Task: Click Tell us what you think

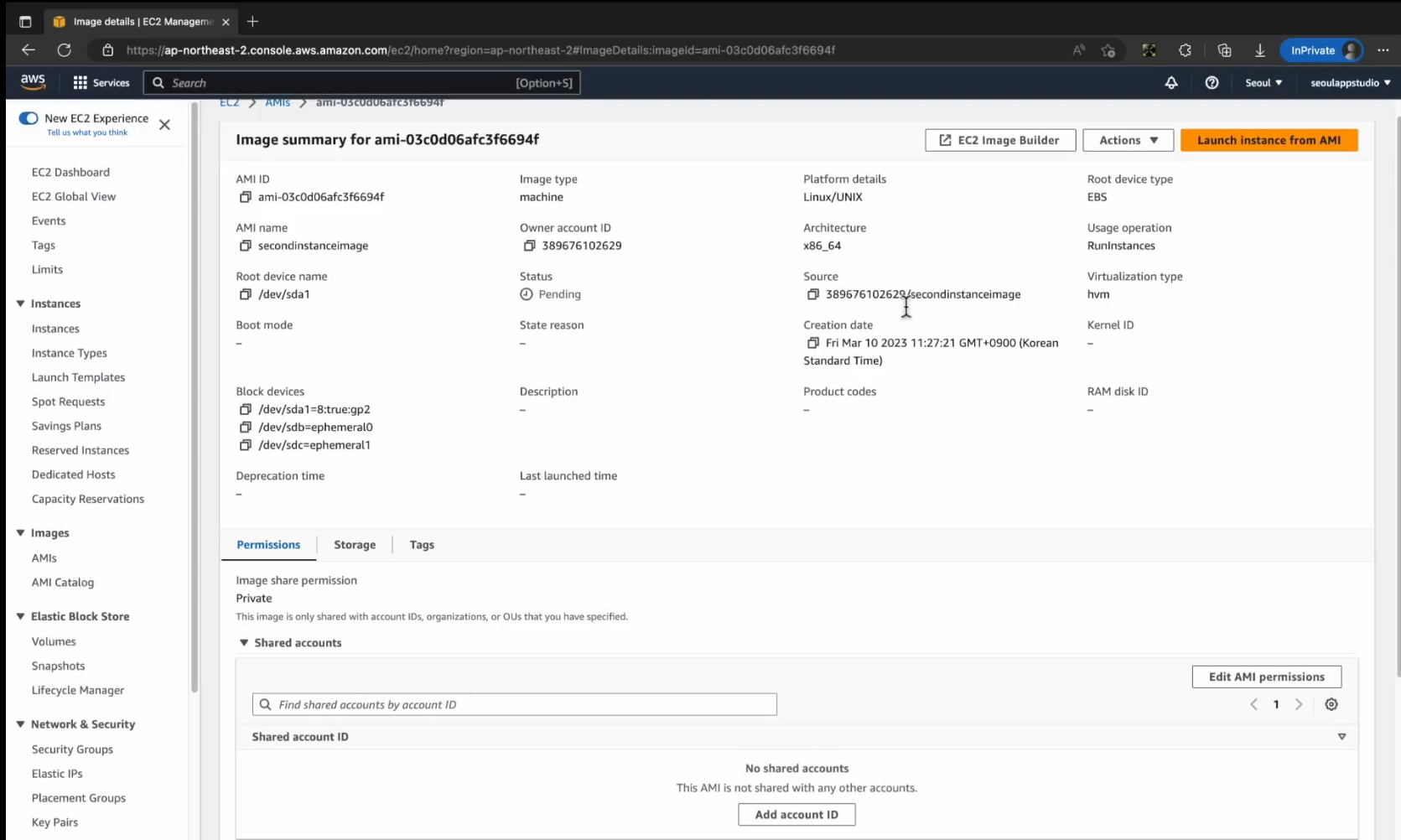Action: click(87, 132)
